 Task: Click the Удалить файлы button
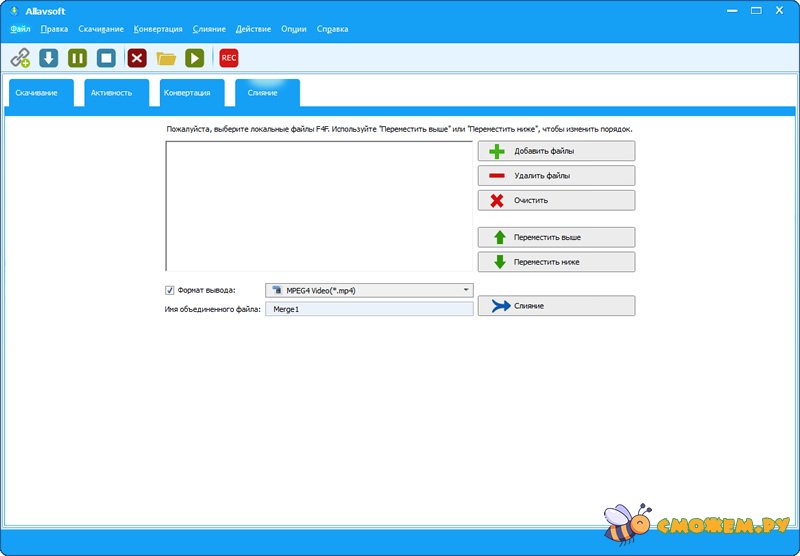[556, 175]
